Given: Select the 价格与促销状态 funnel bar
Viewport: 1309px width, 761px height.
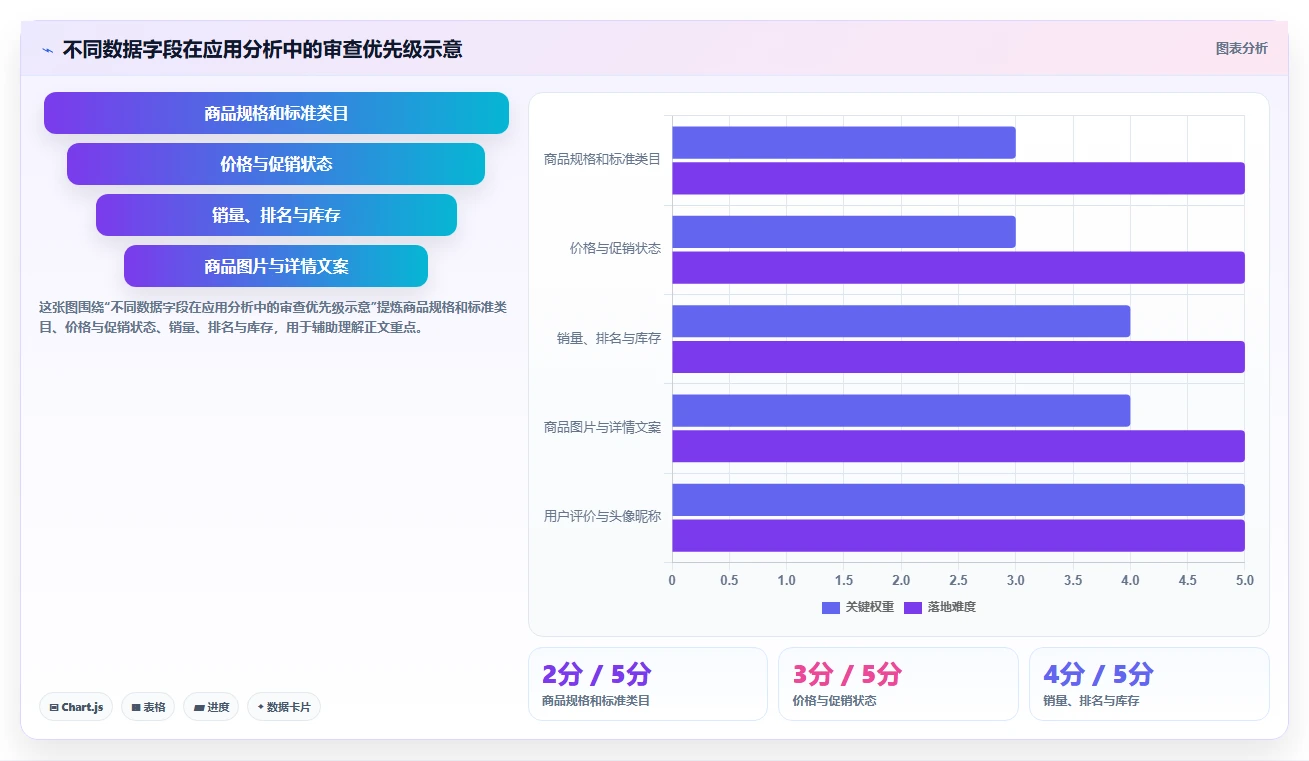Looking at the screenshot, I should [x=276, y=164].
